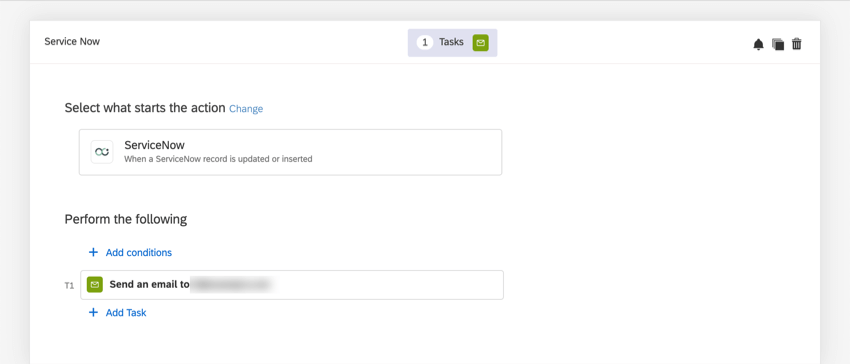Click the tasks count number 1 badge
Screen dimensions: 850x364
[425, 42]
